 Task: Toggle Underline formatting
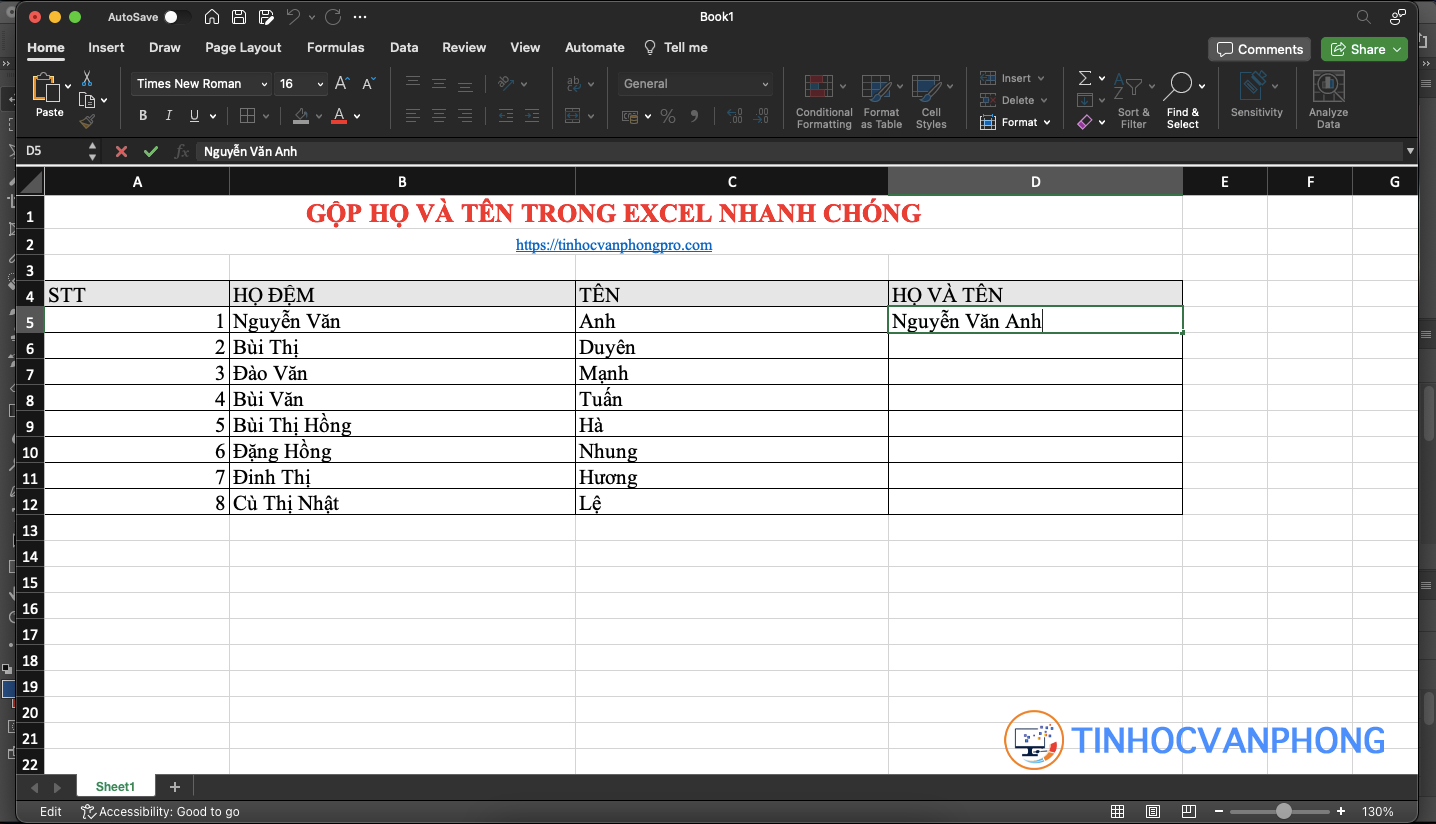tap(194, 116)
